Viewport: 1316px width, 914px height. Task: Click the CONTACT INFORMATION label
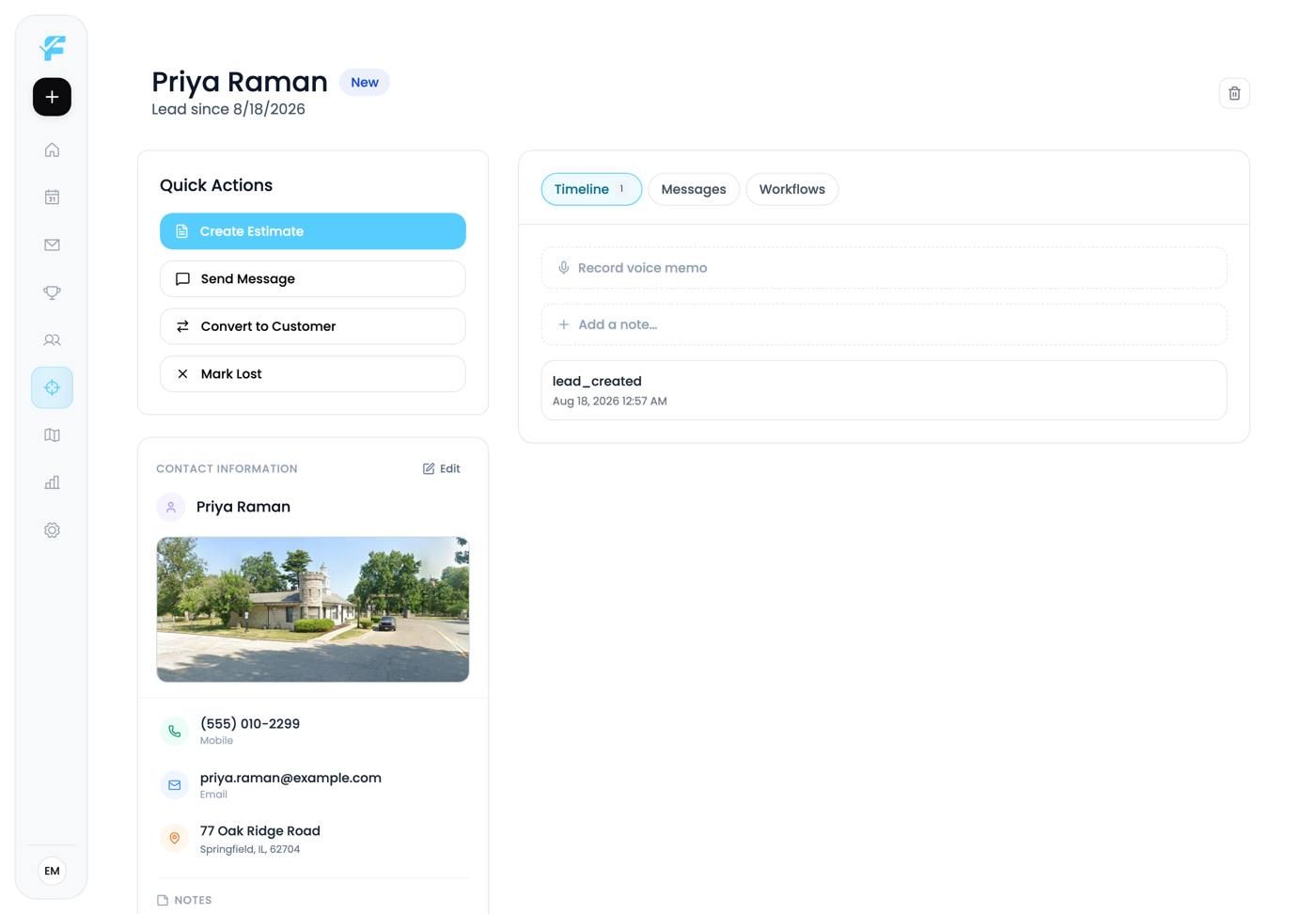(227, 468)
